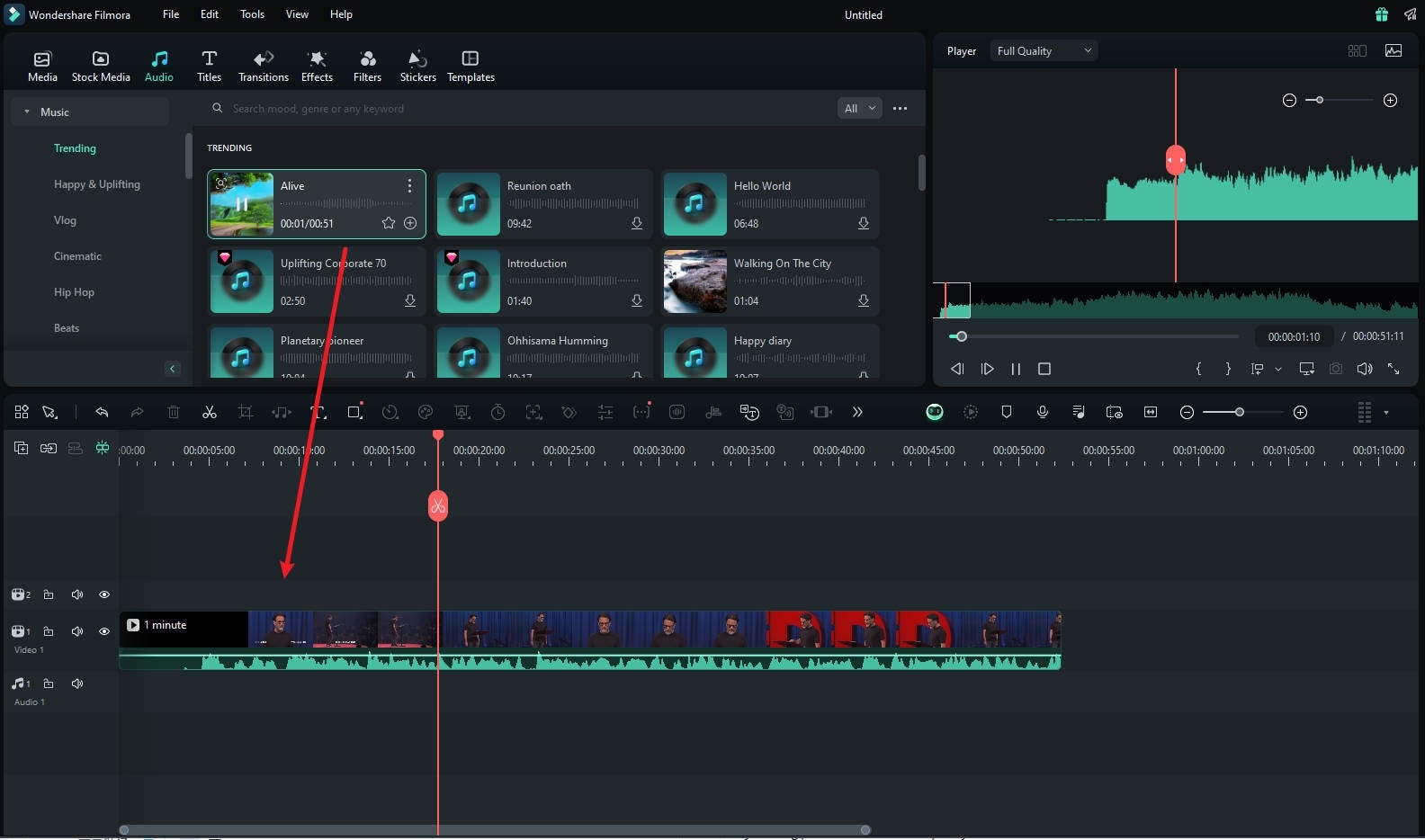Screen dimensions: 1425x840
Task: Open the waveform scope view icon in player
Action: [x=1394, y=51]
